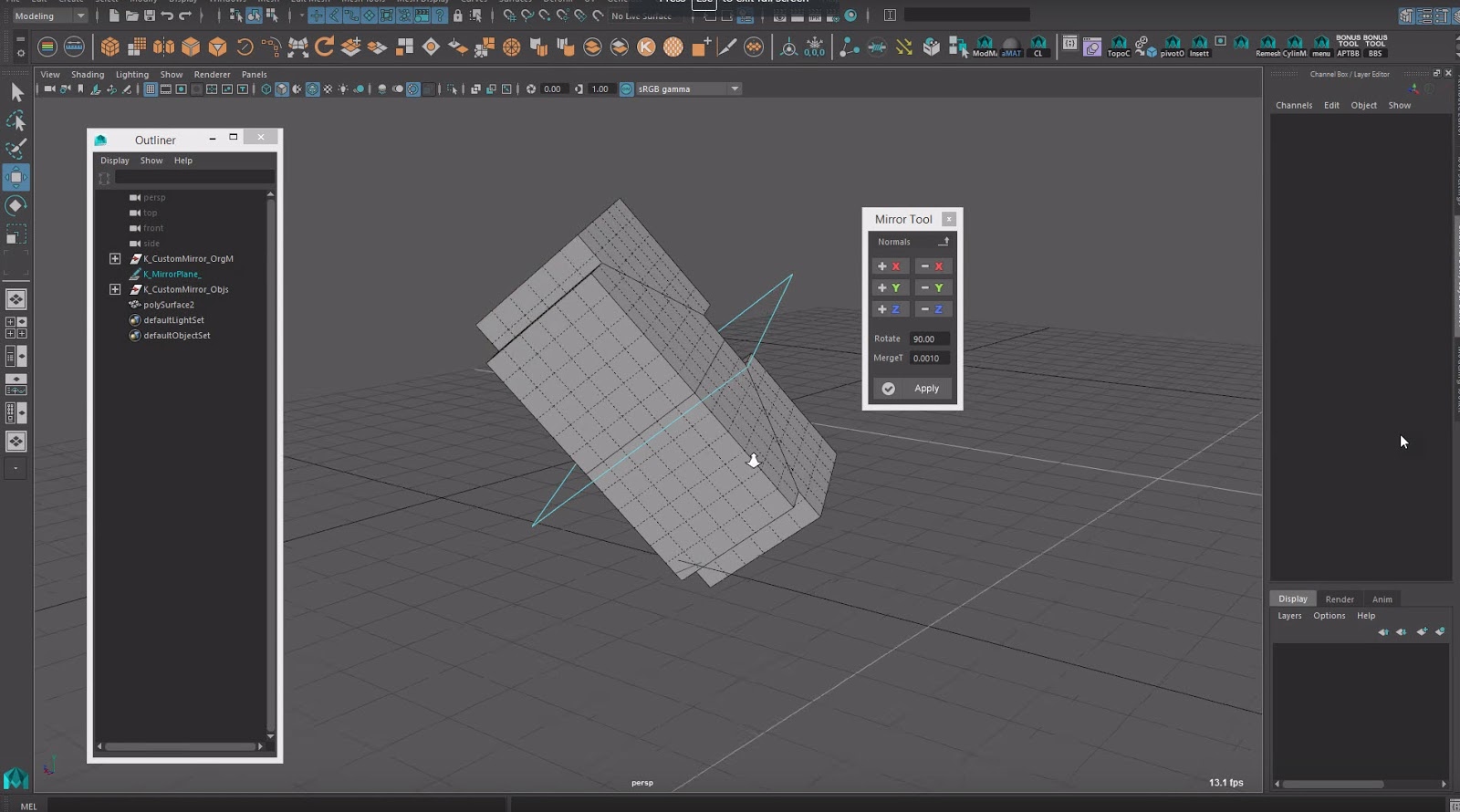Open the sRGB gamma dropdown
1460x812 pixels.
click(x=735, y=89)
